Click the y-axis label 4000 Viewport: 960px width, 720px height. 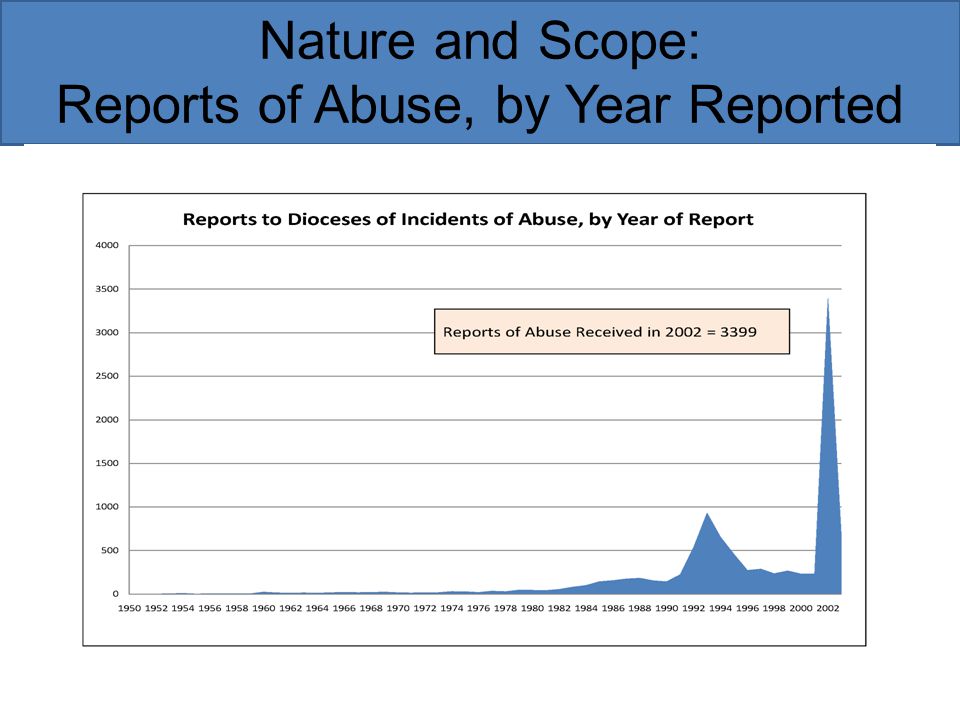pyautogui.click(x=107, y=245)
